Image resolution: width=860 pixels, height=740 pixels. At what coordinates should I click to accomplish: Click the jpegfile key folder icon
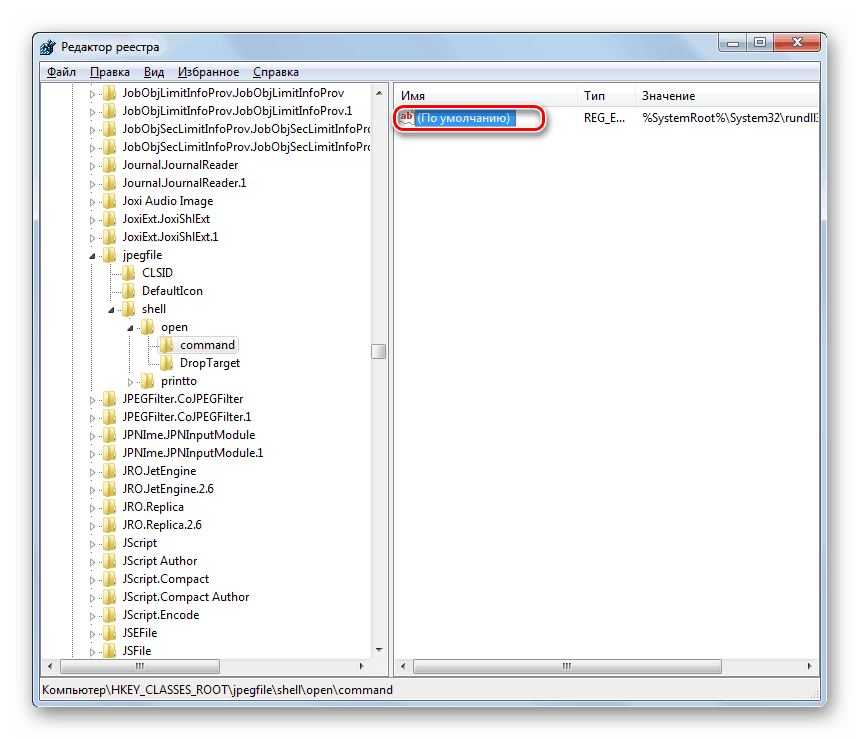click(111, 254)
